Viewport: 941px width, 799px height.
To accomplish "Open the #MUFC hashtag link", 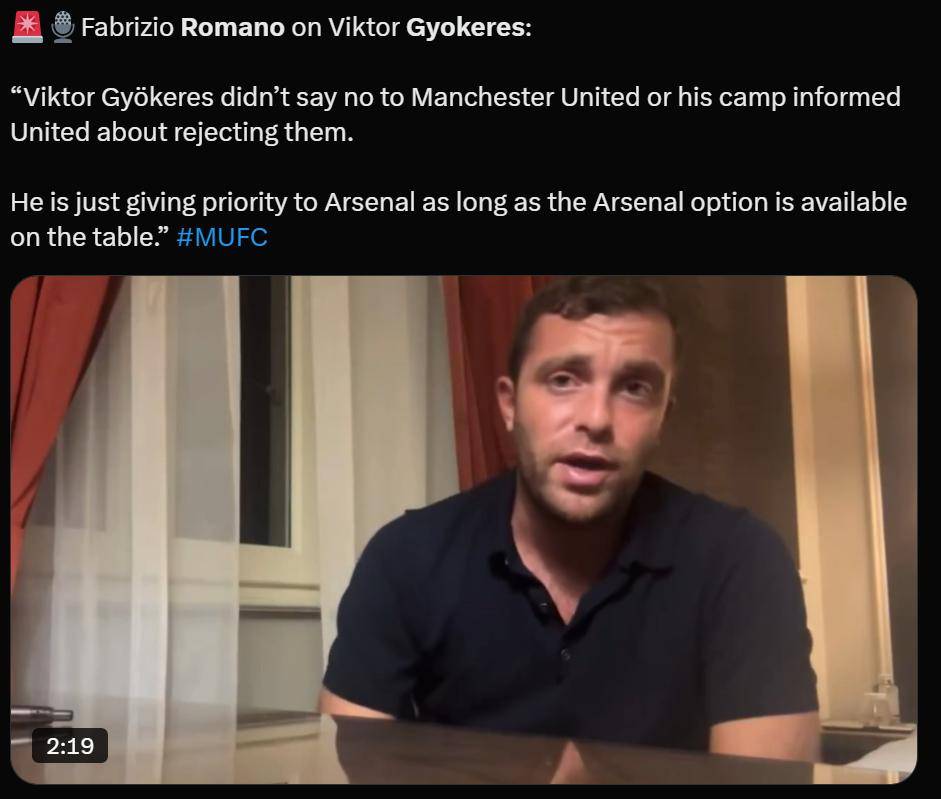I will [x=222, y=237].
